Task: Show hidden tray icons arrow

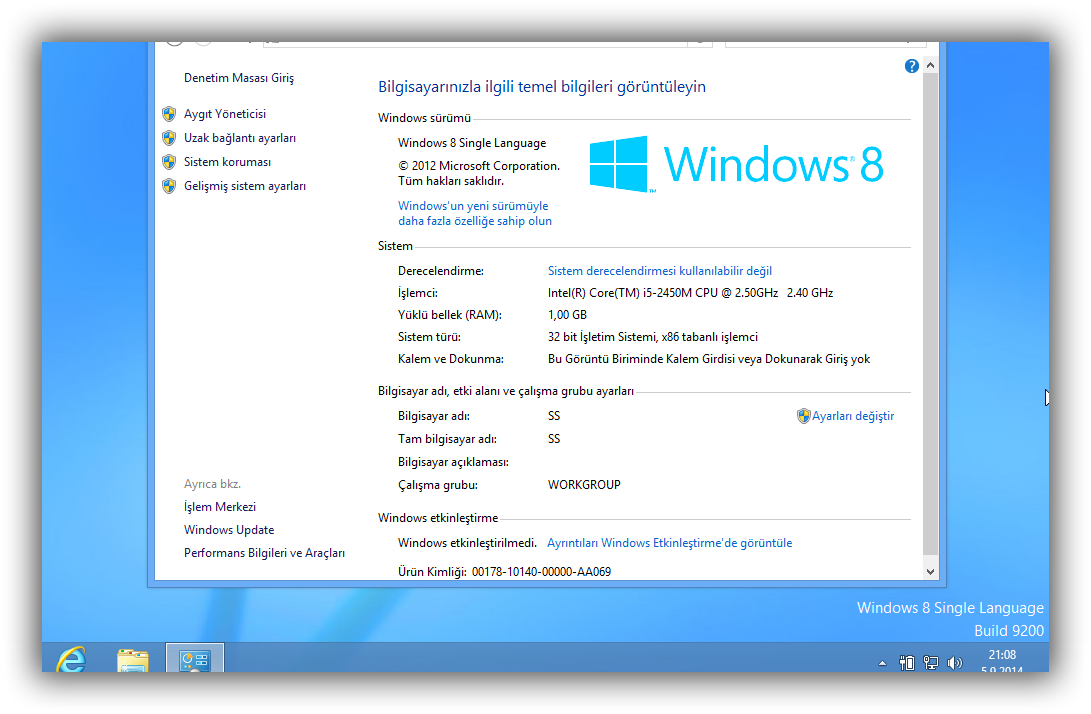Action: tap(882, 663)
